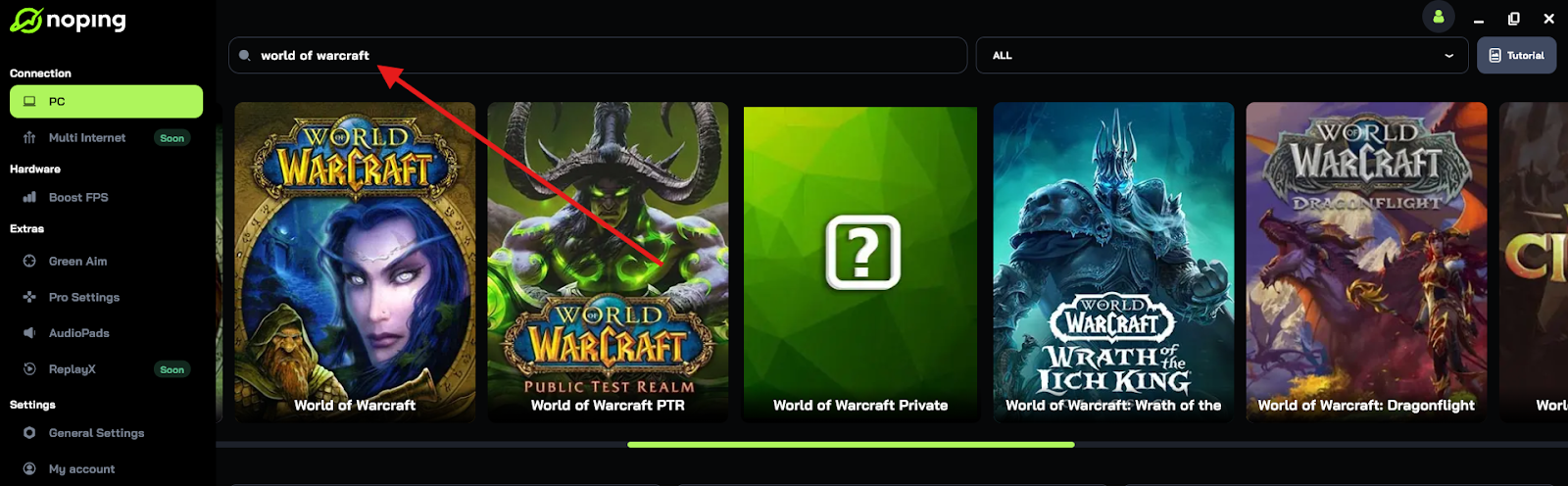This screenshot has height=486, width=1568.
Task: Click the Pro Settings icon
Action: pos(29,297)
